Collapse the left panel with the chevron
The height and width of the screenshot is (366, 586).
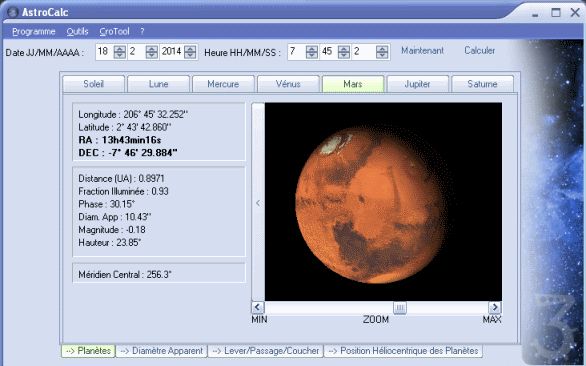click(258, 203)
